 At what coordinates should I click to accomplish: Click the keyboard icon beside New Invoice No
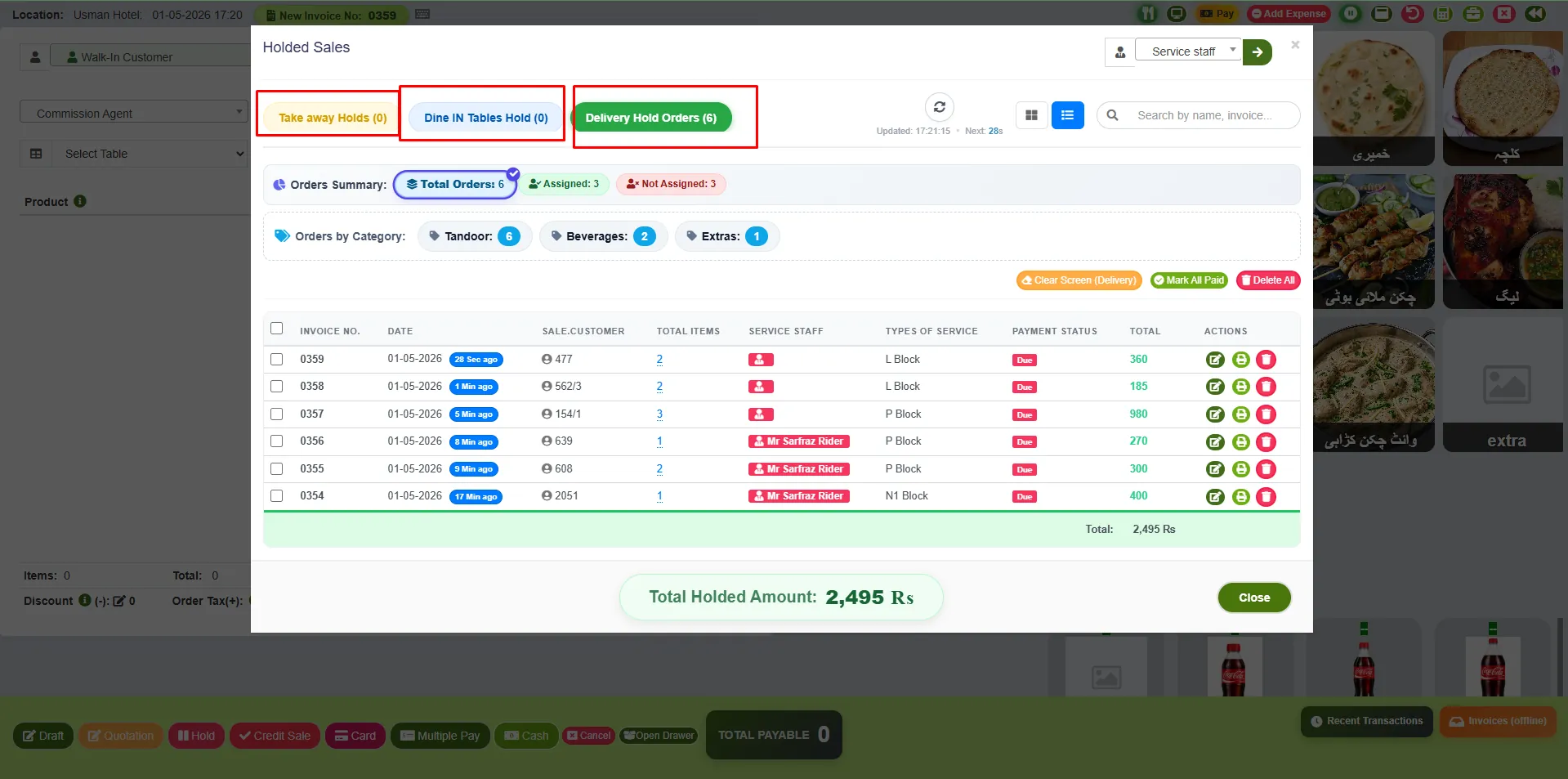422,14
